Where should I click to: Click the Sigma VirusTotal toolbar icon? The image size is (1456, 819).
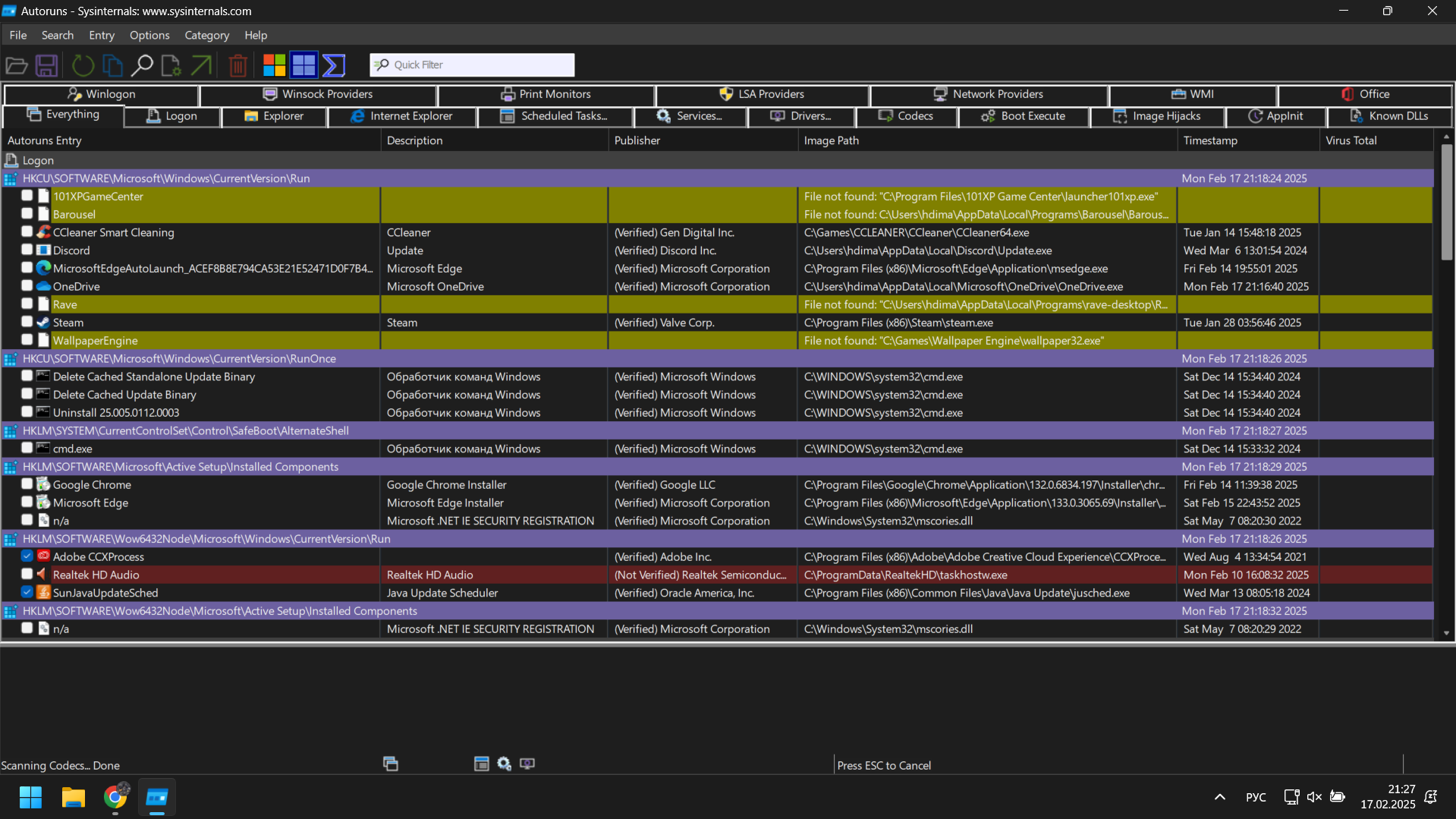point(334,65)
